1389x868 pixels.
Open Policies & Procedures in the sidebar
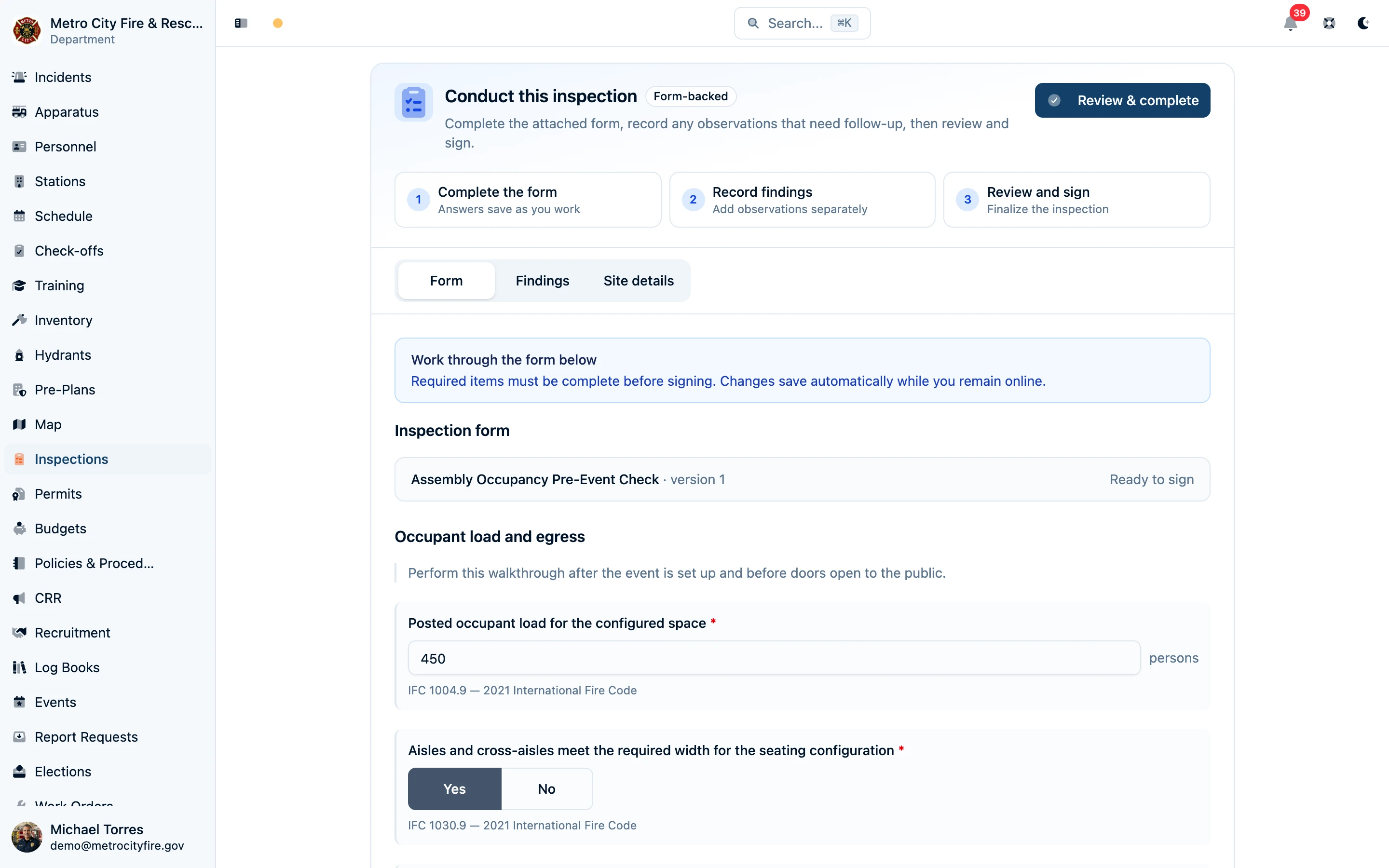click(108, 563)
